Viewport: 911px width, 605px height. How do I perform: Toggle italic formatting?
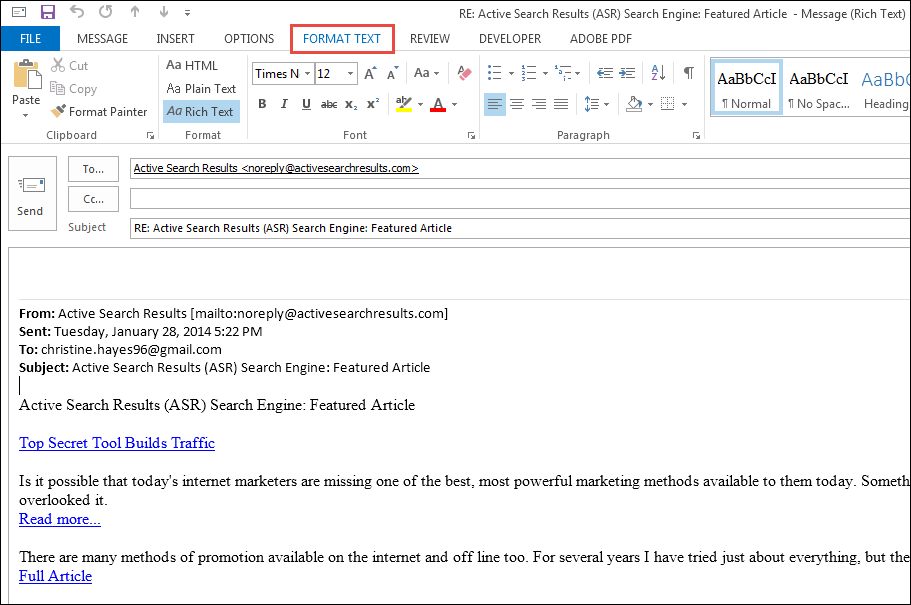[x=284, y=104]
